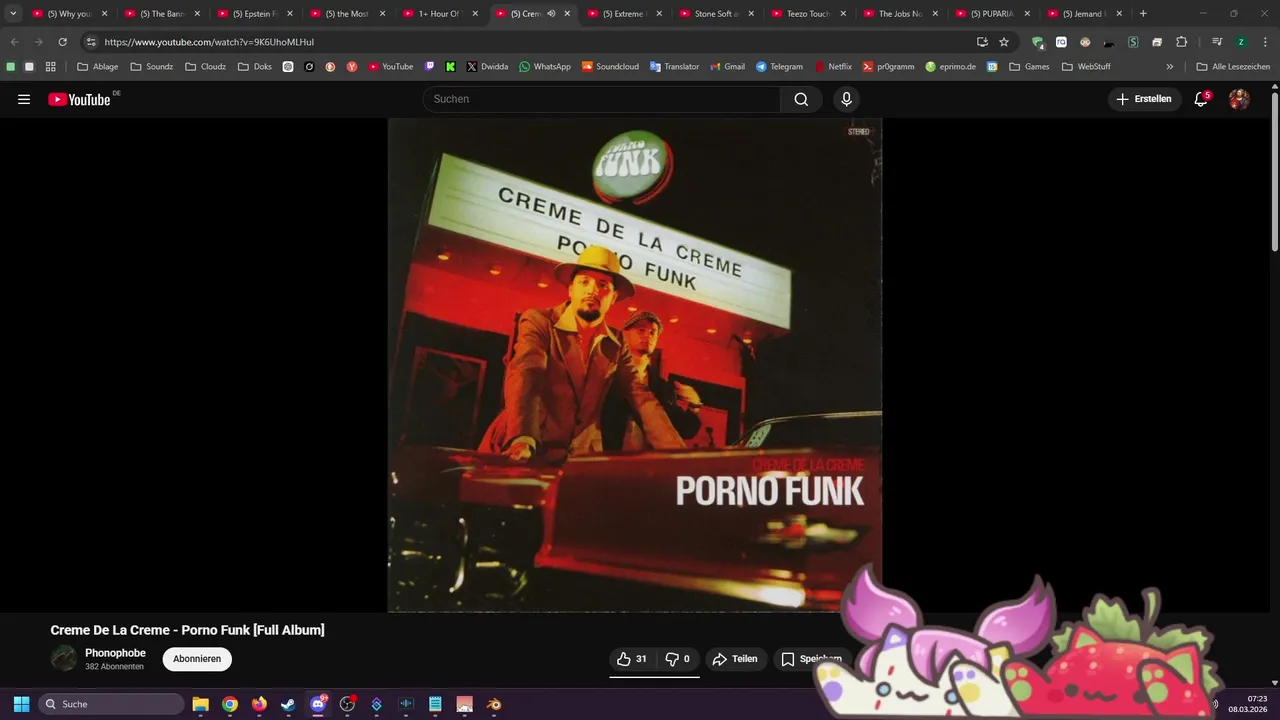Mute the playing Creme tab speaker icon

click(x=551, y=14)
